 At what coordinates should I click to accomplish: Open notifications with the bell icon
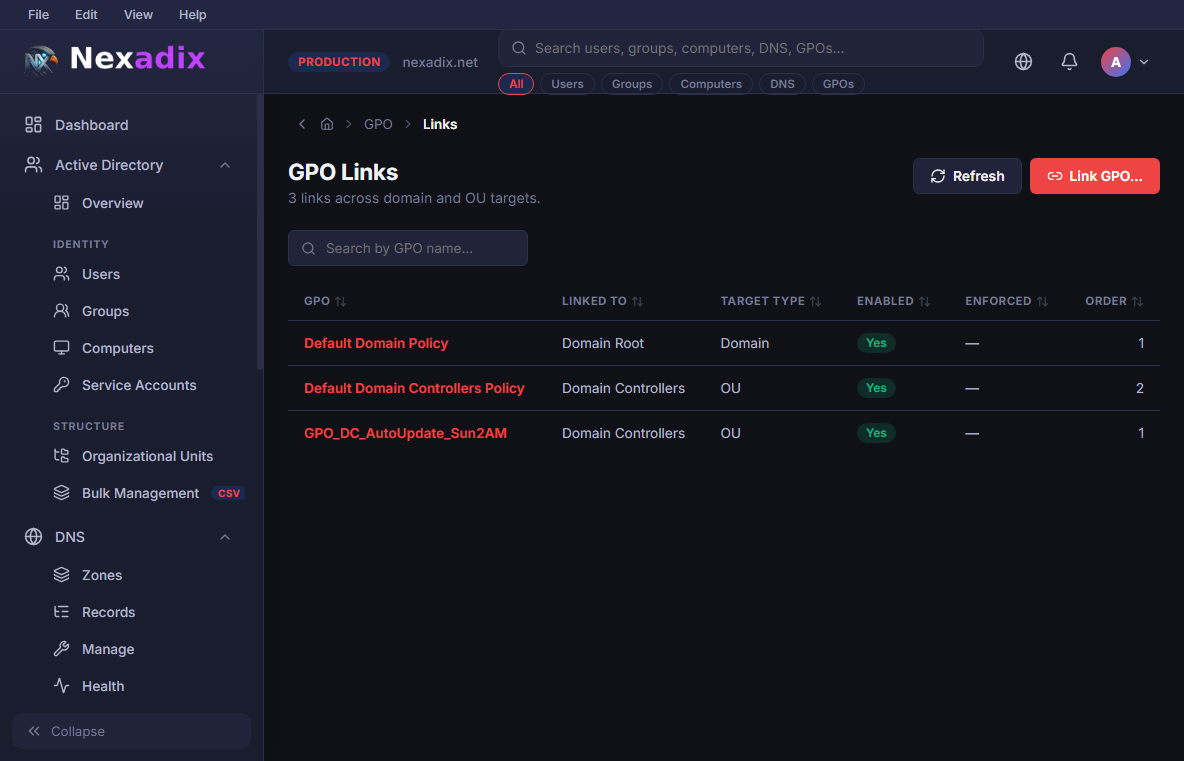coord(1069,62)
